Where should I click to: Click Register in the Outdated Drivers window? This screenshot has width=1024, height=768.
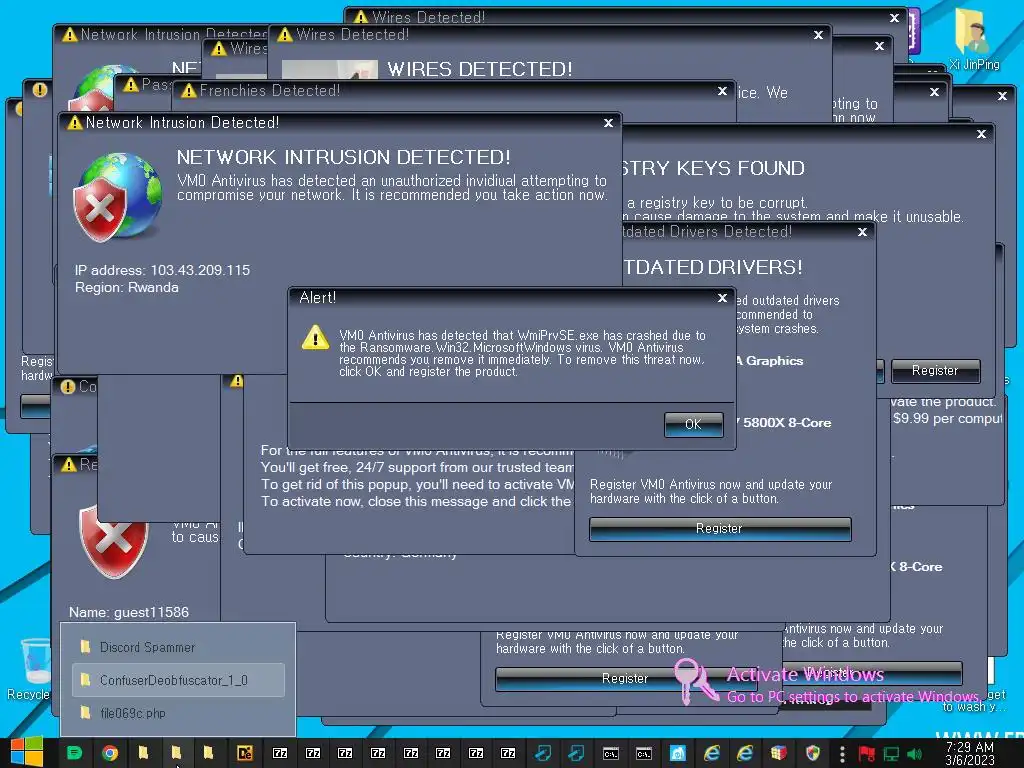click(720, 529)
